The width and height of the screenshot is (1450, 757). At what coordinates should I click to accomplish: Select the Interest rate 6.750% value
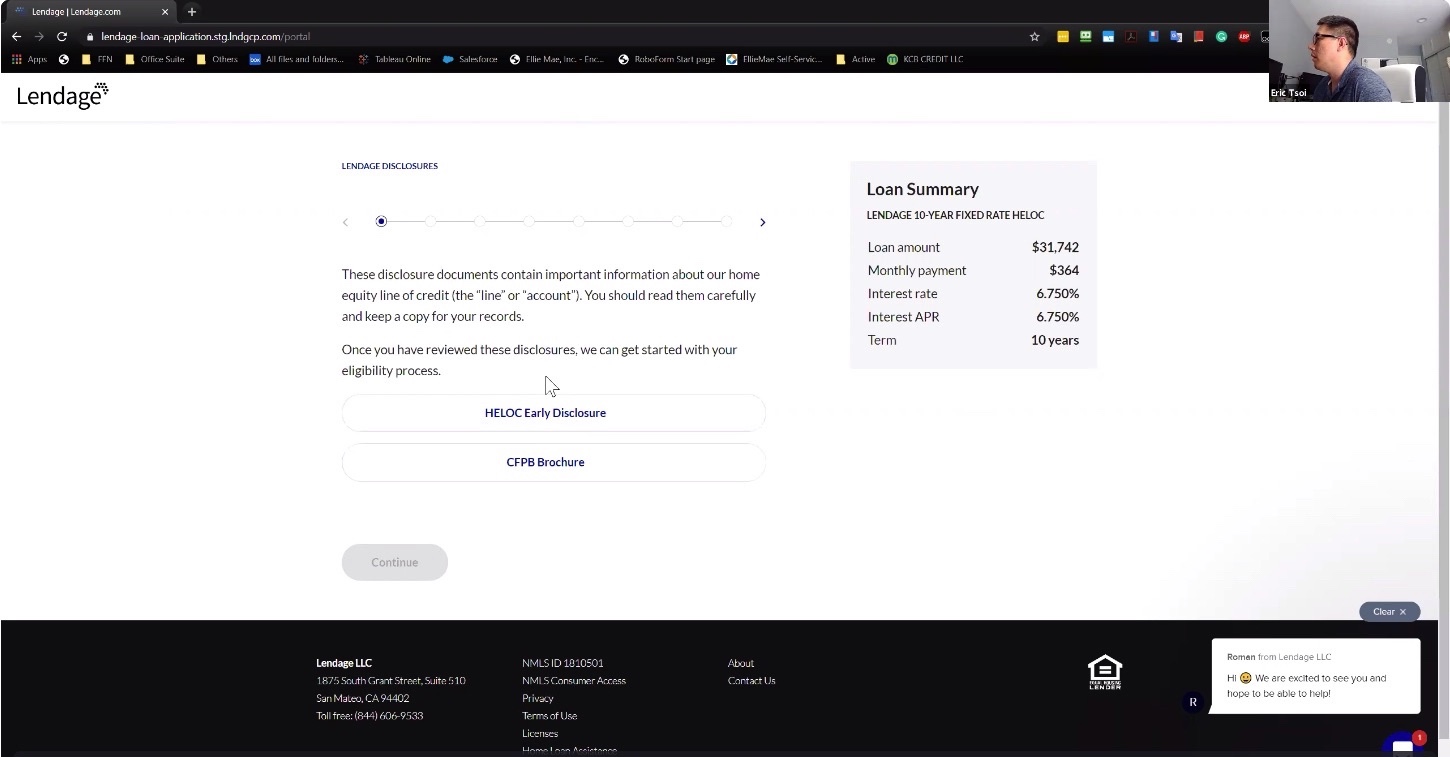(x=1057, y=293)
